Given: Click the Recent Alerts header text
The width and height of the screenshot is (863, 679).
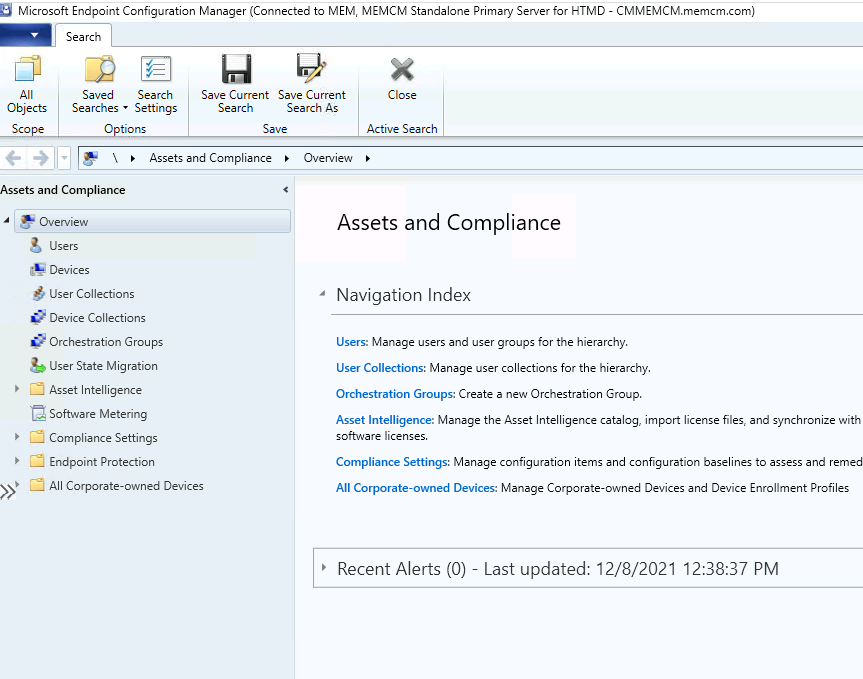Looking at the screenshot, I should [558, 568].
